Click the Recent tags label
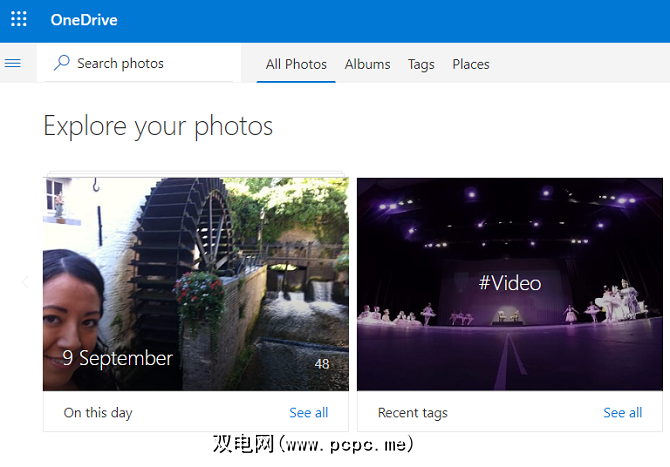 click(x=412, y=413)
